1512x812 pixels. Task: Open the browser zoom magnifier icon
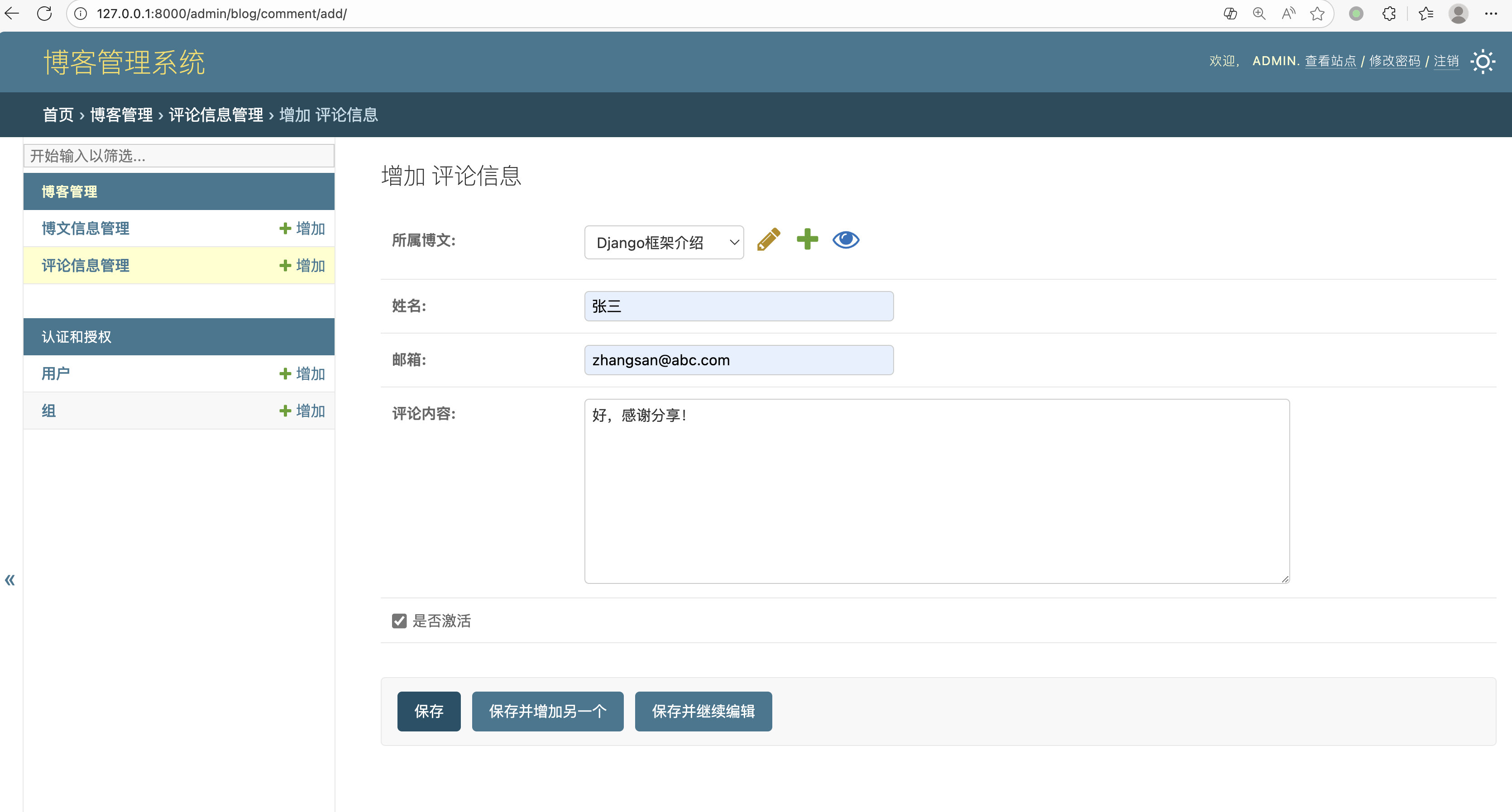tap(1259, 14)
